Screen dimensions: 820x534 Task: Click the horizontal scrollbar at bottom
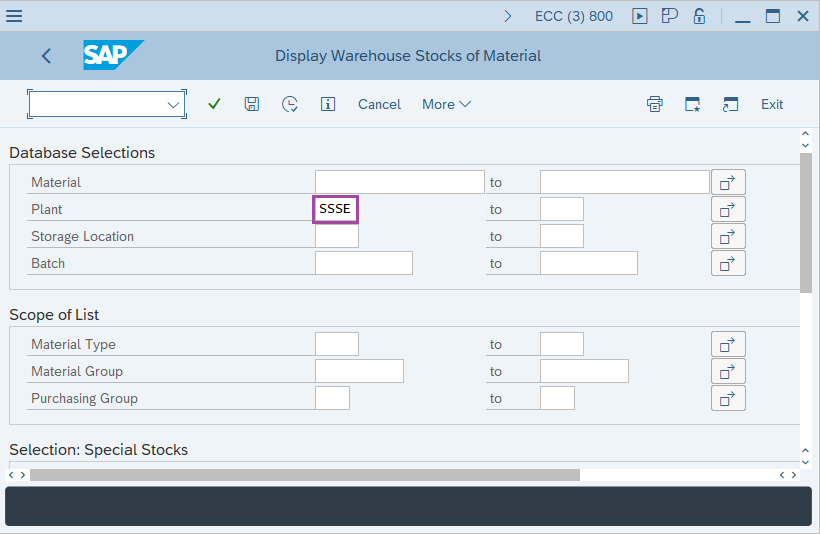[x=304, y=475]
